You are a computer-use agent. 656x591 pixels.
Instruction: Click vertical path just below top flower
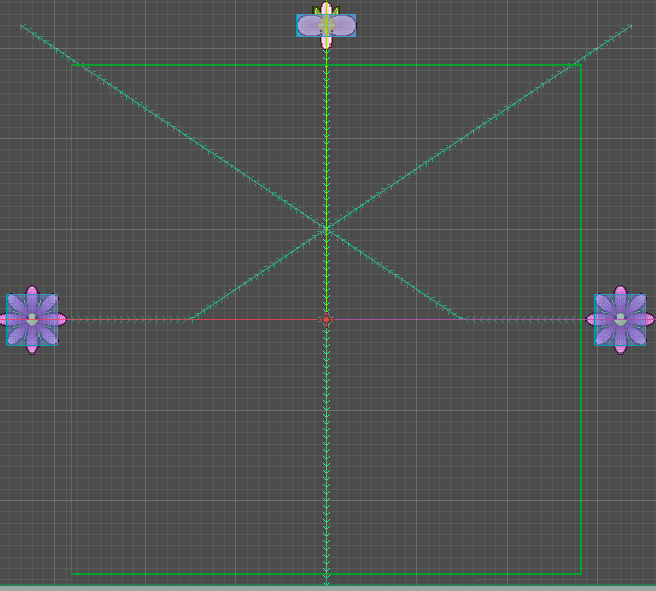tap(326, 70)
